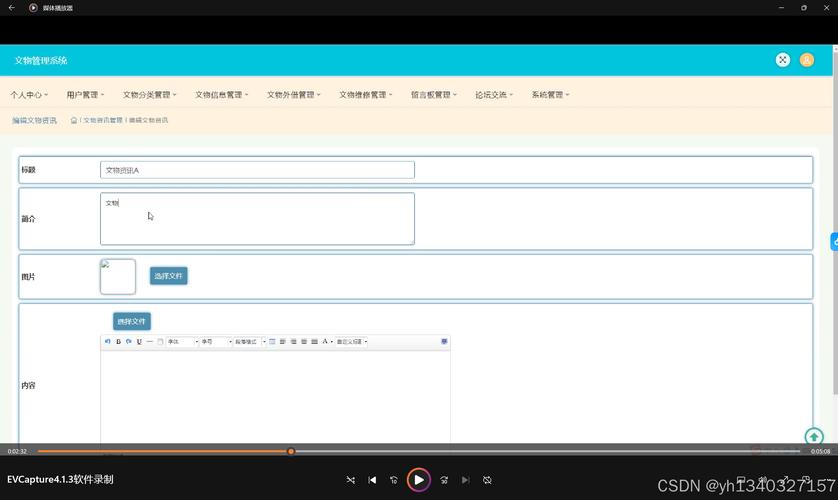Click the Bold icon in editor toolbar
The height and width of the screenshot is (500, 838).
coord(118,342)
